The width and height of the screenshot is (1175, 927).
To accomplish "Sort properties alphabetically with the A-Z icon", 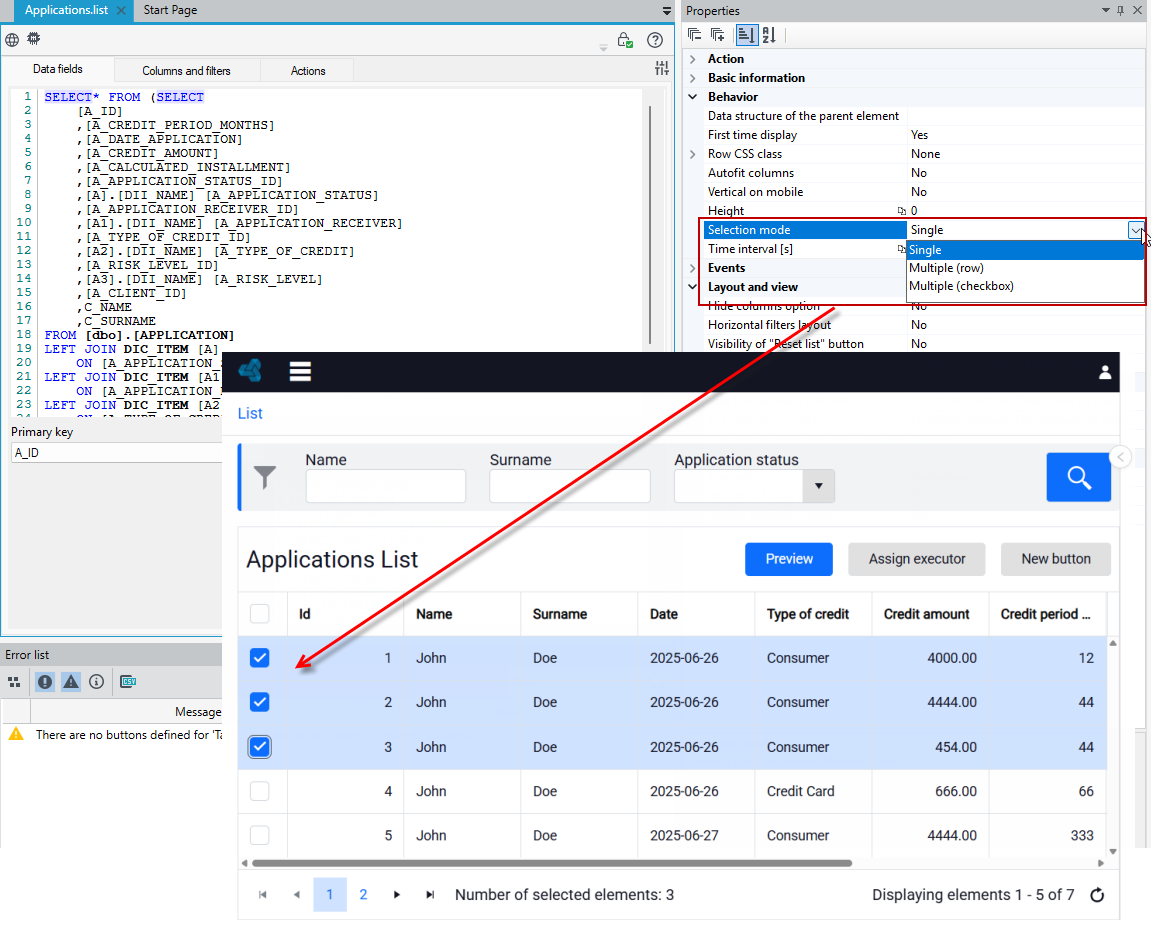I will coord(769,34).
